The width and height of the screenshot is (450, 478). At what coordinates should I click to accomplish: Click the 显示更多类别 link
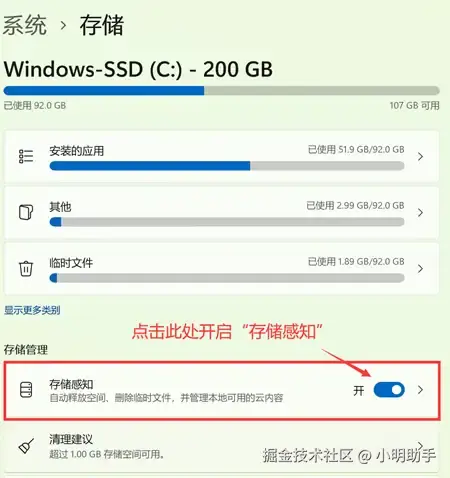(32, 310)
